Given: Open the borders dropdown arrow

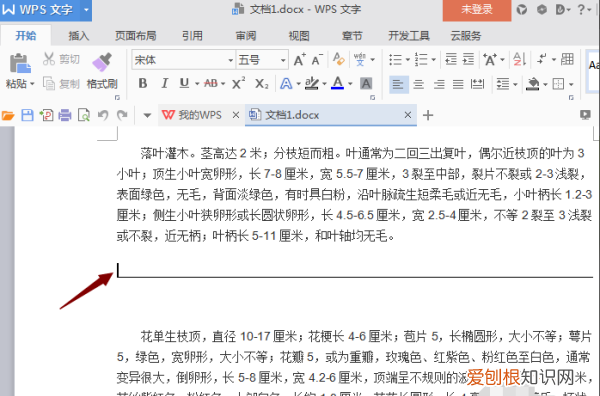Looking at the screenshot, I should coord(571,84).
